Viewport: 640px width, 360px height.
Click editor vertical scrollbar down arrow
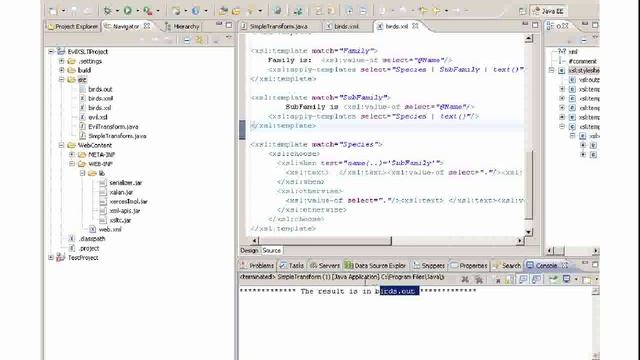click(529, 232)
